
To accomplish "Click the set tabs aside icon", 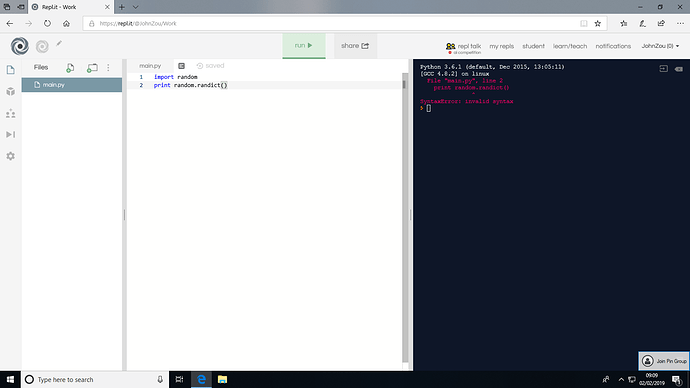I will pyautogui.click(x=21, y=7).
